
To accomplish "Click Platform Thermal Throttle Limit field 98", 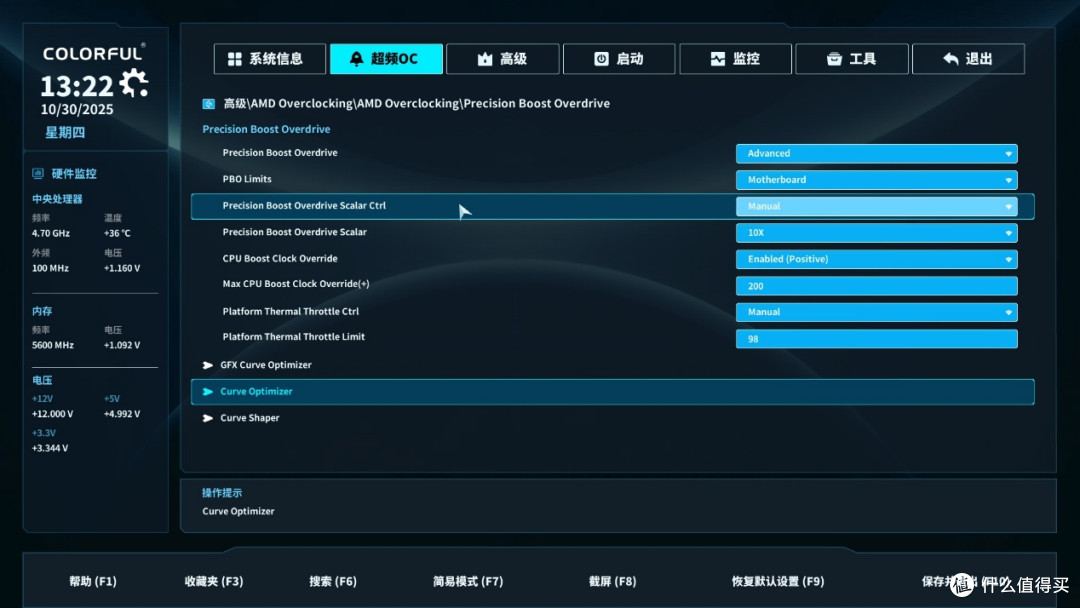I will [x=876, y=339].
